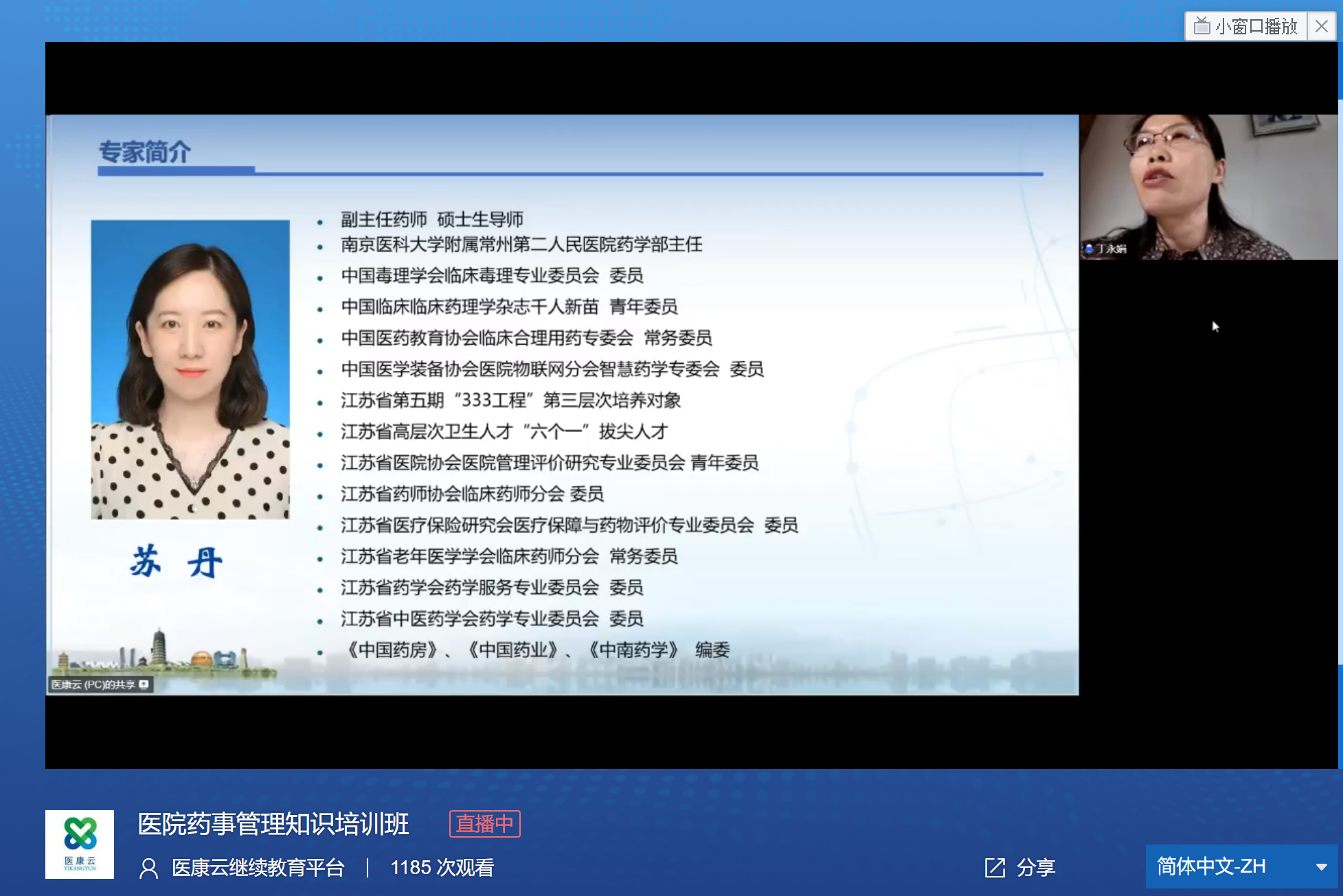Open the 简体中文-ZH language dropdown
Viewport: 1343px width, 896px height.
pos(1212,866)
